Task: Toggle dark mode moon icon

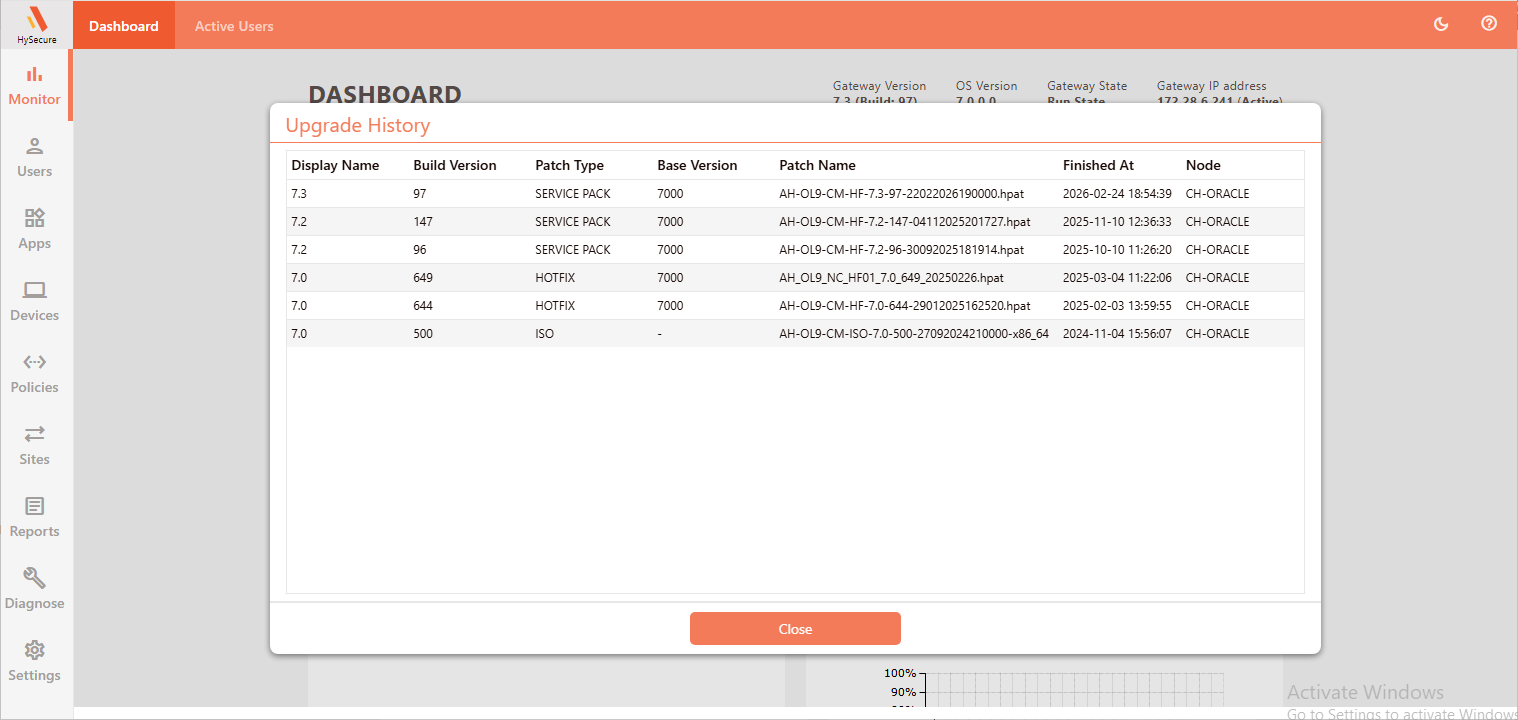Action: pyautogui.click(x=1441, y=24)
